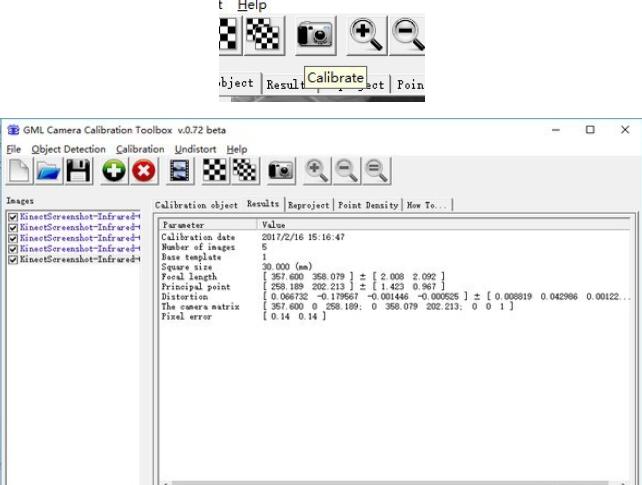Click plus magnifier in top cropped snippet
642x485 pixels.
tap(366, 35)
